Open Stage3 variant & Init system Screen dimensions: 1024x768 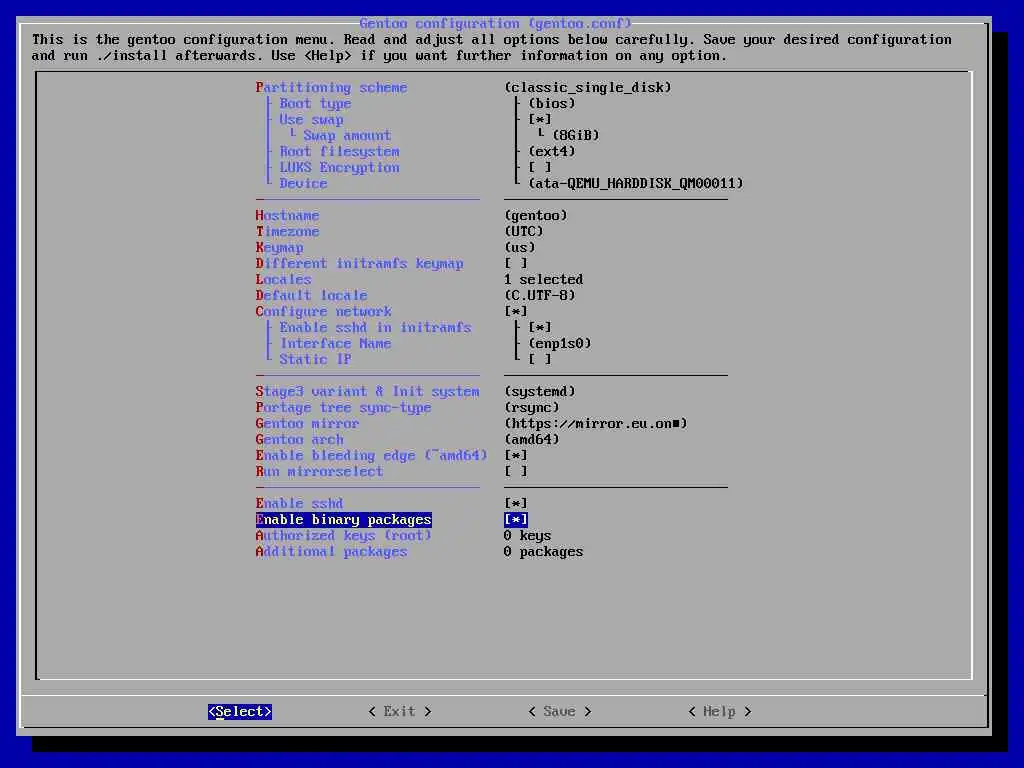tap(368, 391)
